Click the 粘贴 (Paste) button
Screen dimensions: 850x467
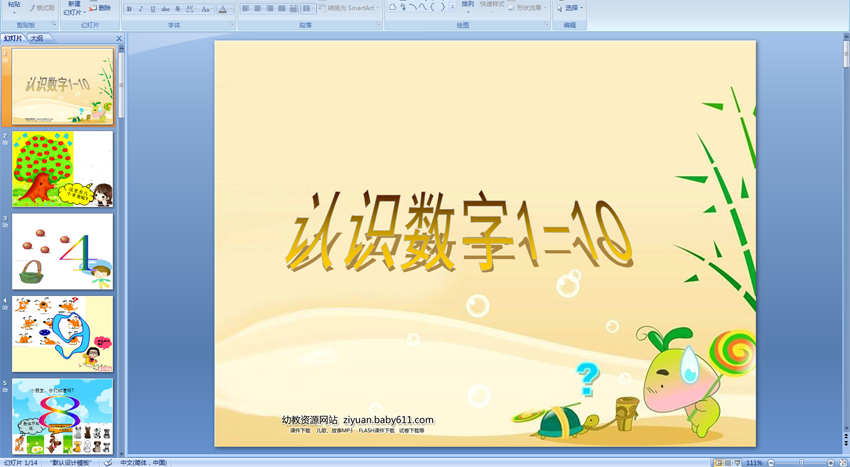pyautogui.click(x=13, y=7)
